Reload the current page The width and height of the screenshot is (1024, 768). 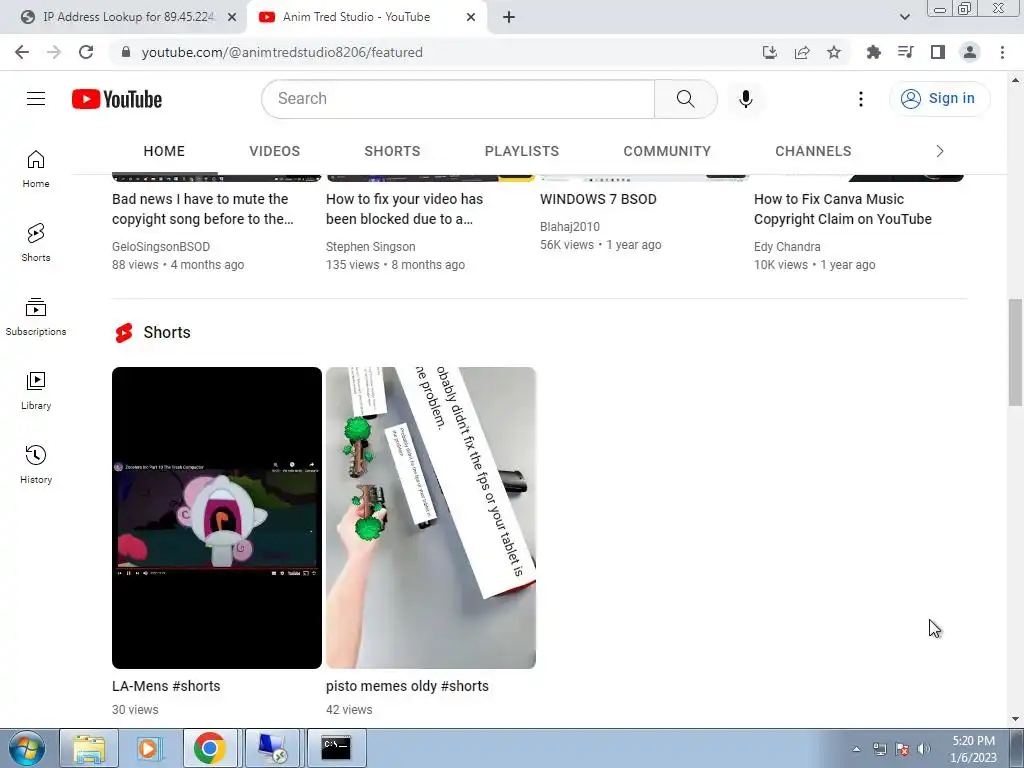pos(86,52)
